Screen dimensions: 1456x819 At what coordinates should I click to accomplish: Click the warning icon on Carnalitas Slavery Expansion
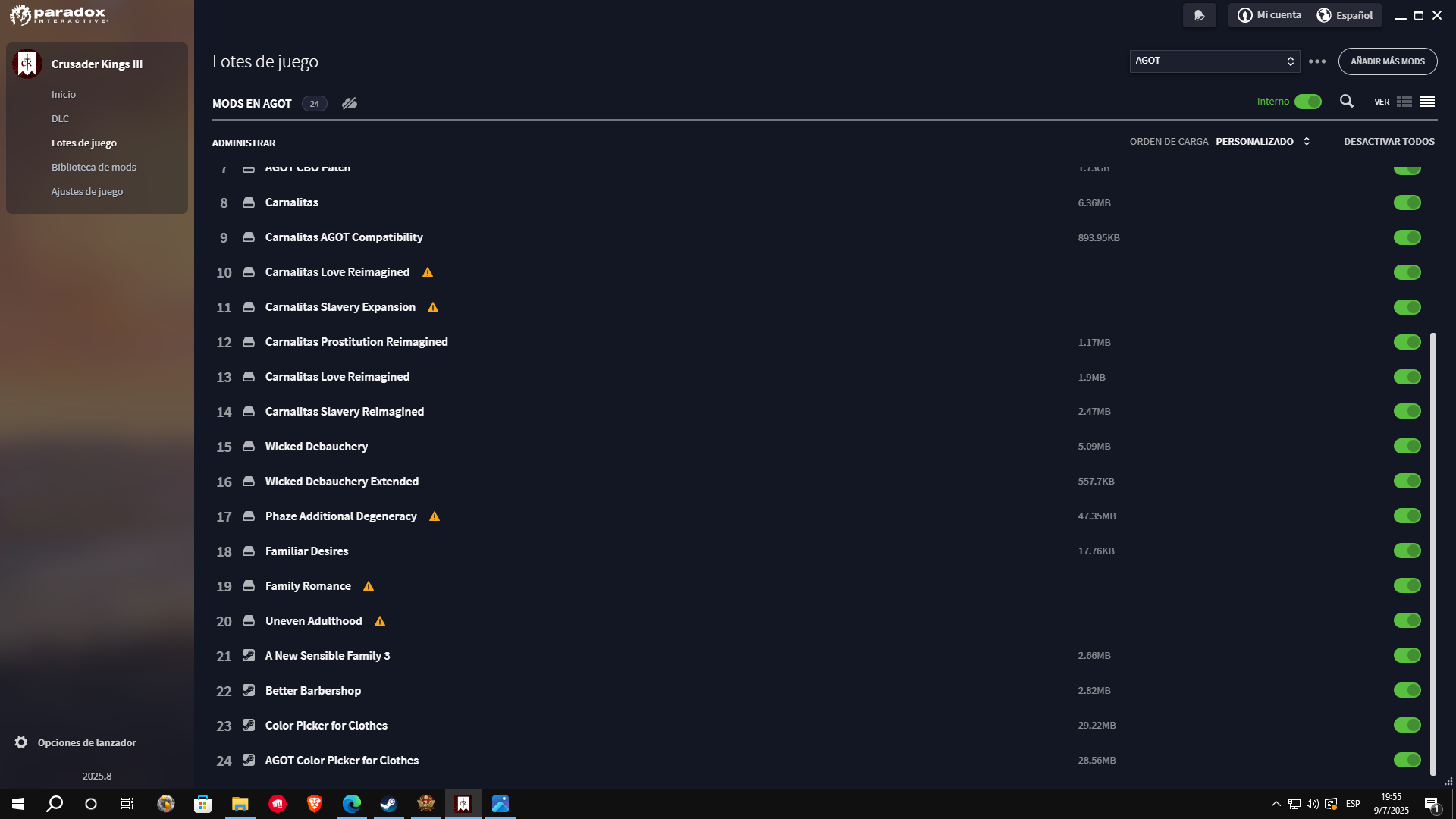(x=433, y=307)
